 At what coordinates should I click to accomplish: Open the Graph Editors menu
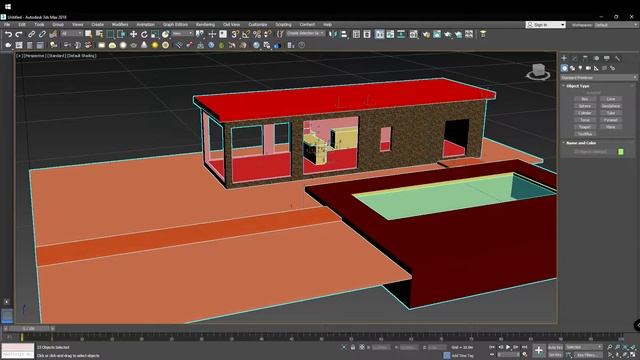pyautogui.click(x=175, y=25)
